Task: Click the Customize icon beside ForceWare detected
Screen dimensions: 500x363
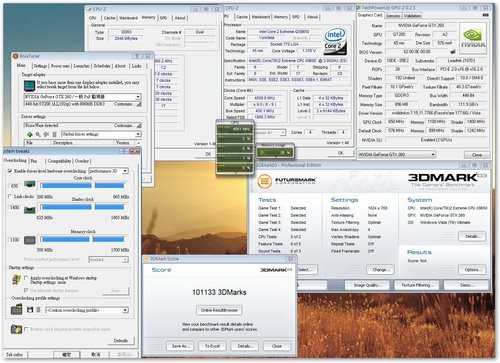Action: [x=139, y=125]
